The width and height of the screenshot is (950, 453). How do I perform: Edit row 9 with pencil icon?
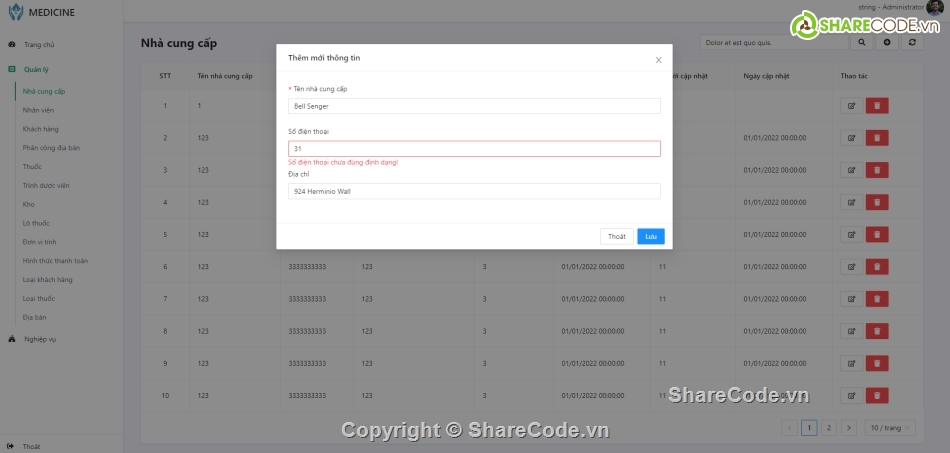click(851, 363)
